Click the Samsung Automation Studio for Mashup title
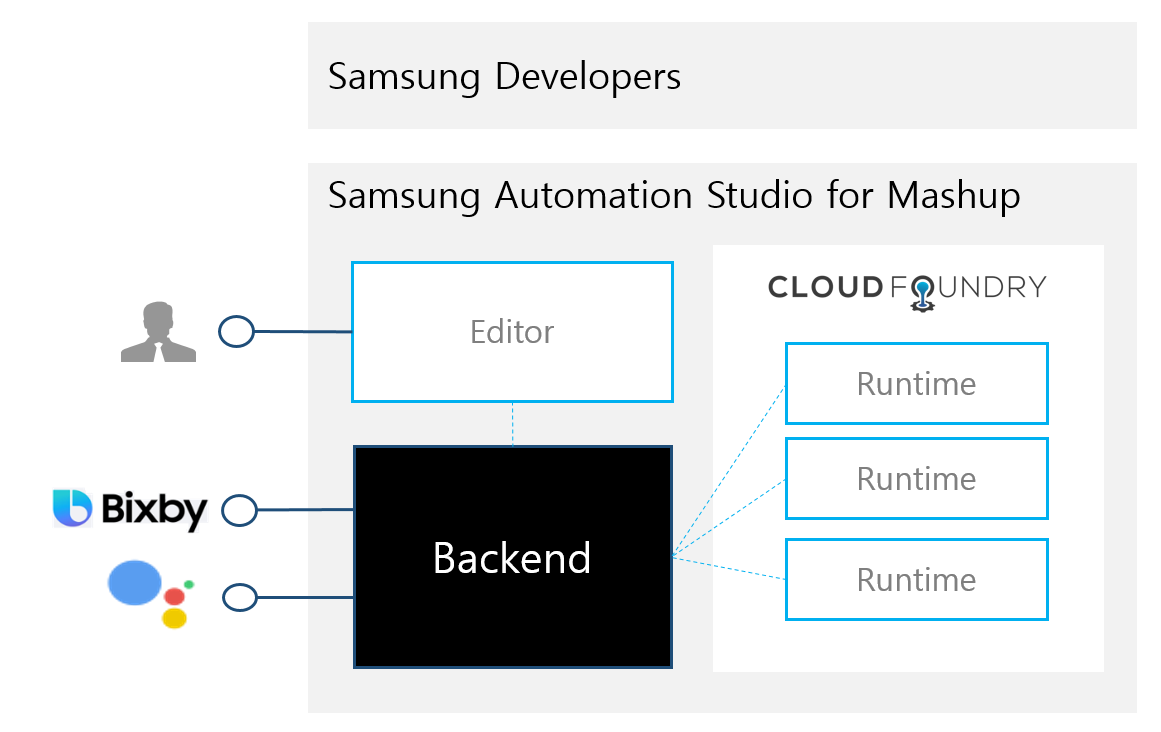 (x=674, y=196)
